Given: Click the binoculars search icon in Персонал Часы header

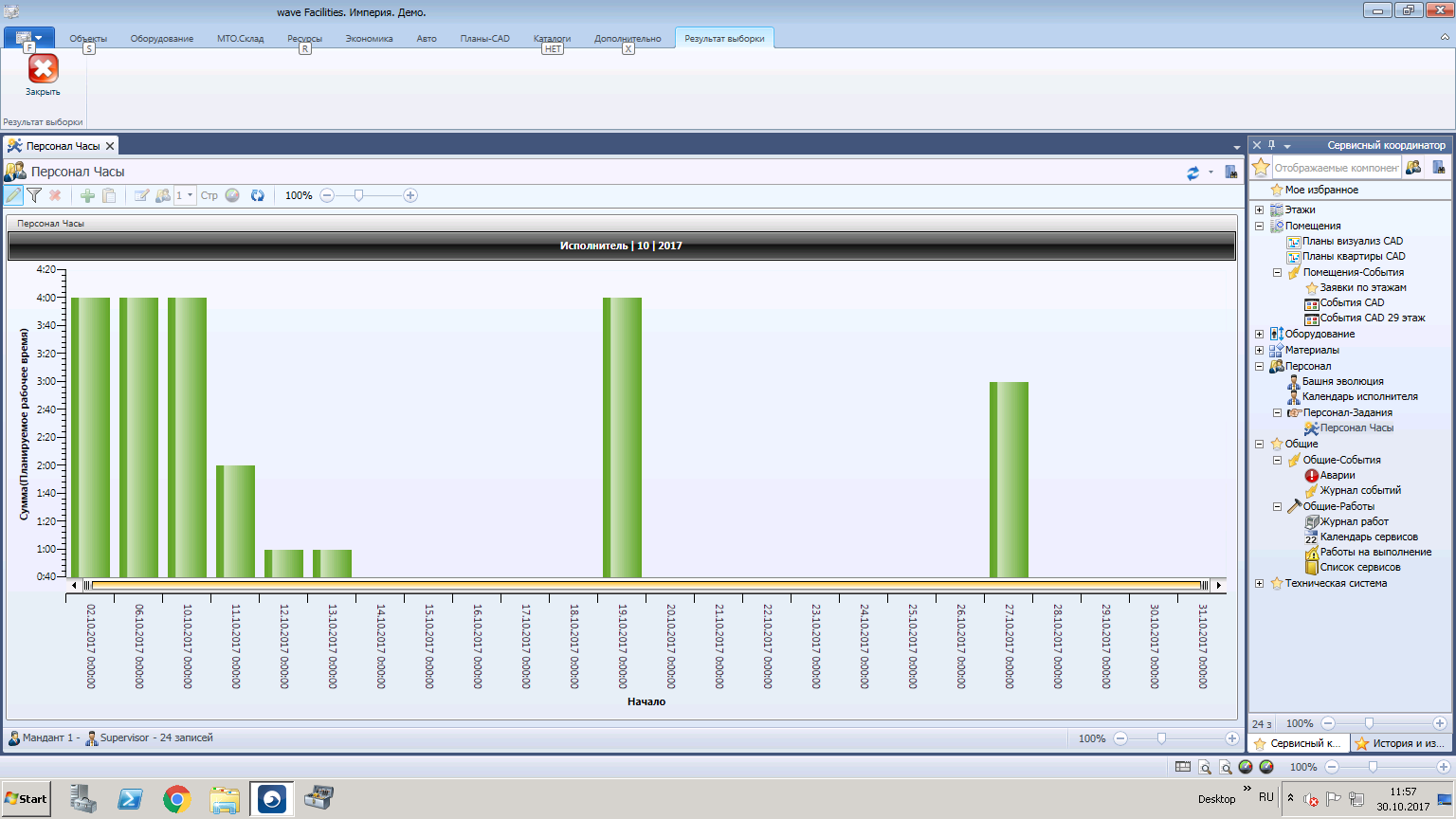Looking at the screenshot, I should 1230,172.
